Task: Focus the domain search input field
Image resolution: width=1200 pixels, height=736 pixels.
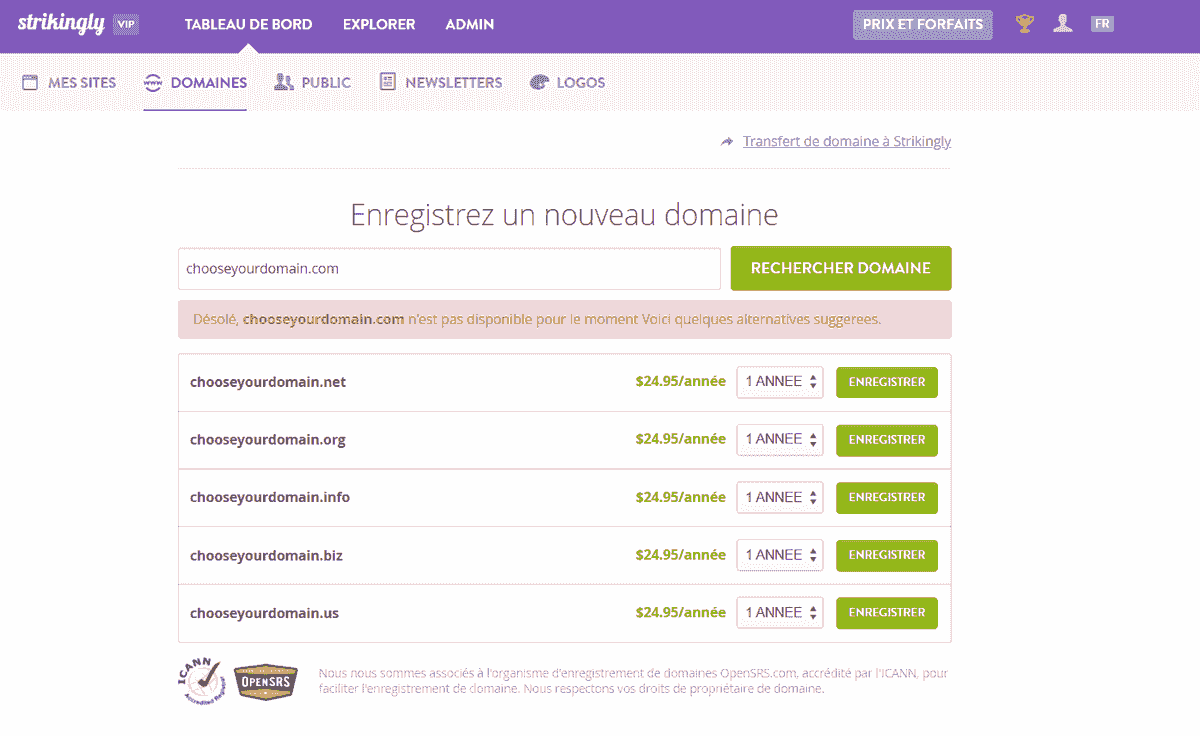Action: point(449,269)
